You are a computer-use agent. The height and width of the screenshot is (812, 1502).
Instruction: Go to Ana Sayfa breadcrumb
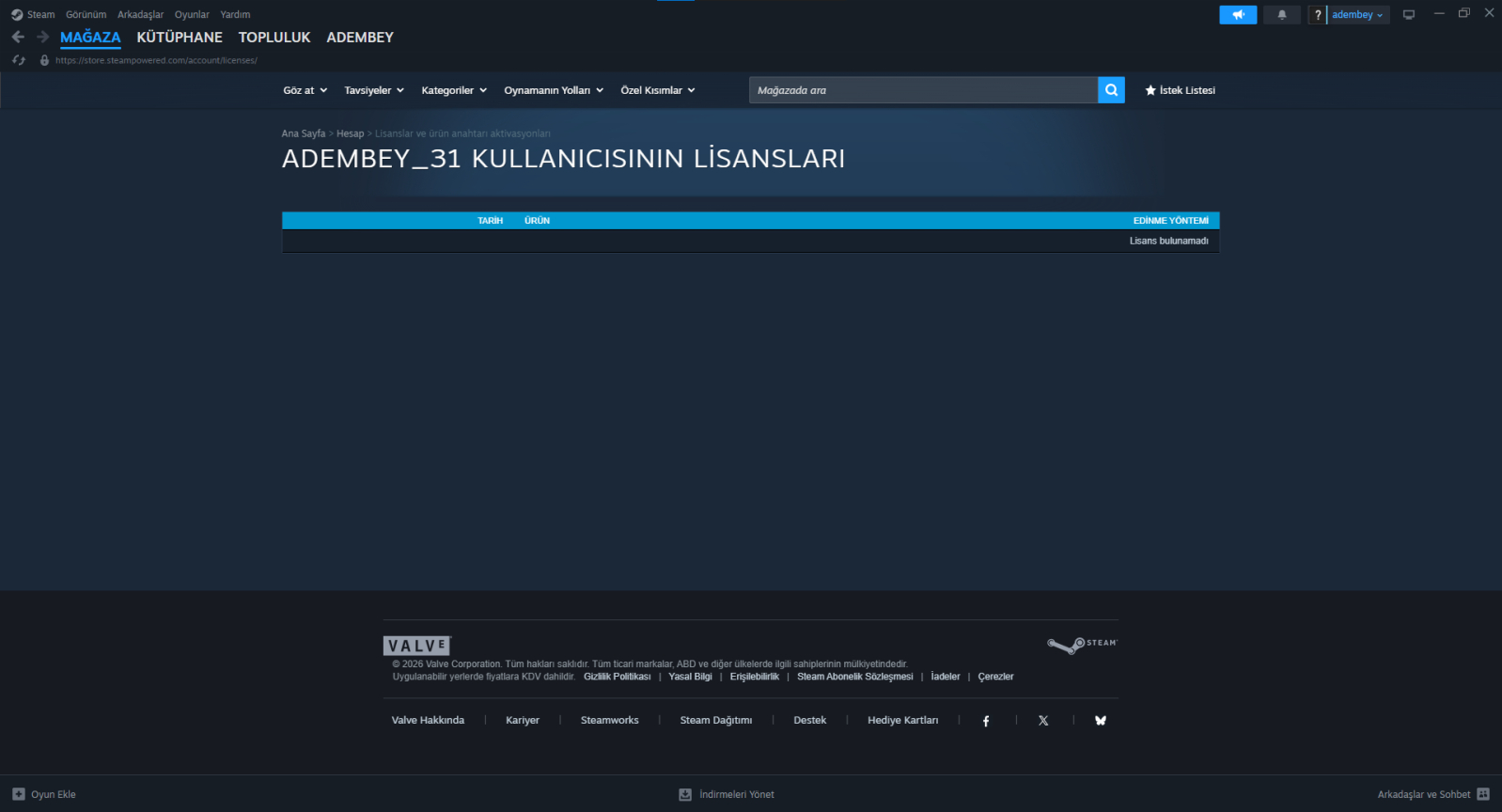pyautogui.click(x=303, y=133)
